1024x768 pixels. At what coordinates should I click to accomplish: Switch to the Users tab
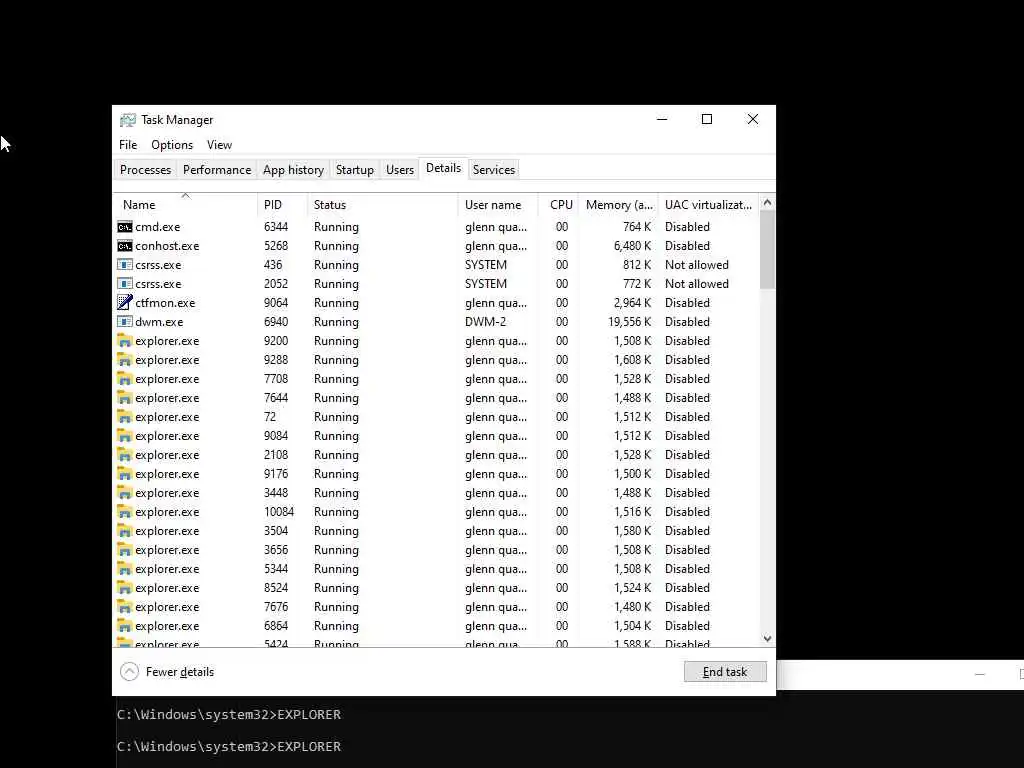[x=400, y=170]
